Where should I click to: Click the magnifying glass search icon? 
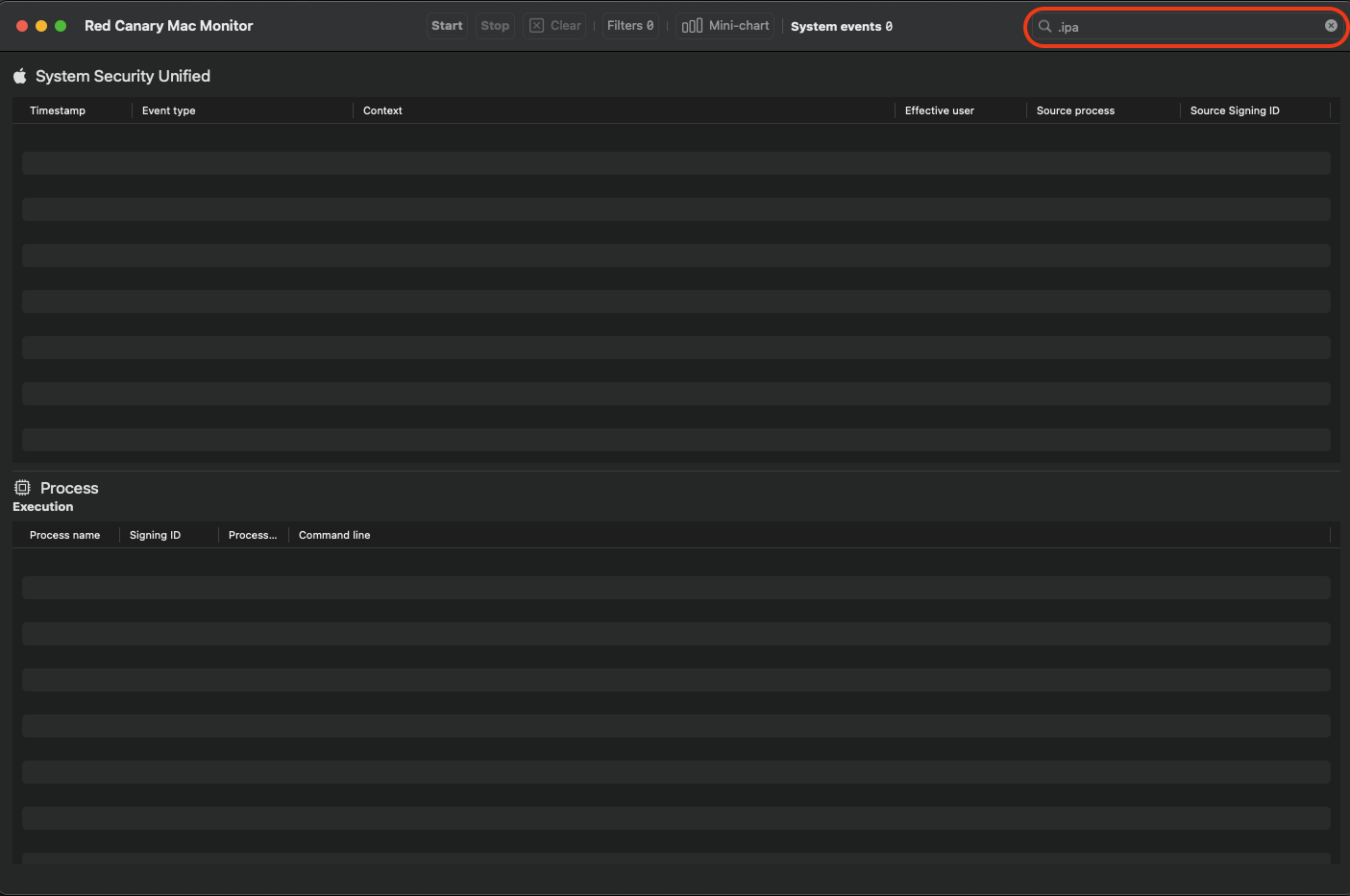click(1044, 27)
